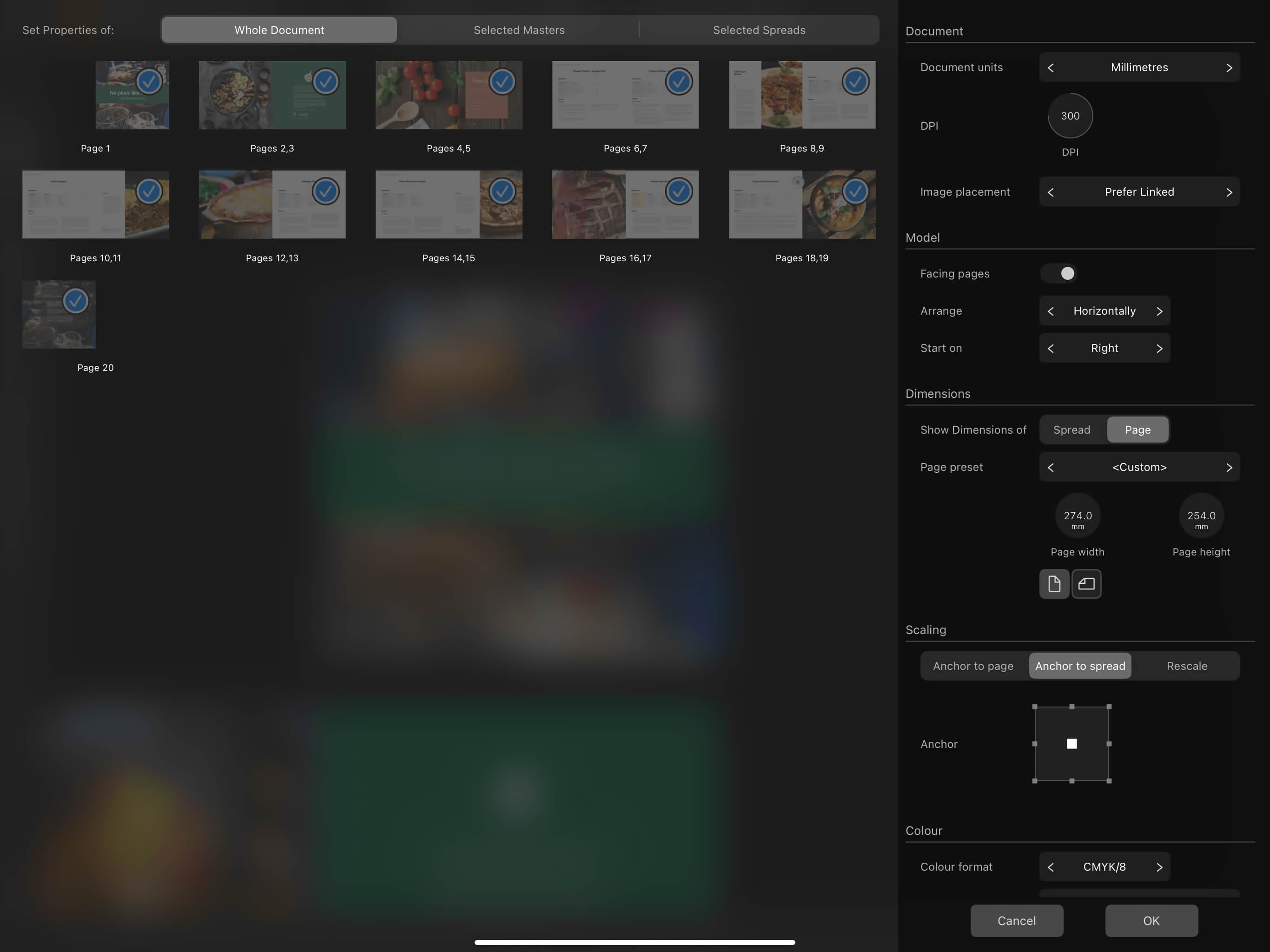This screenshot has height=952, width=1270.
Task: Click the portrait page orientation icon
Action: tap(1054, 584)
